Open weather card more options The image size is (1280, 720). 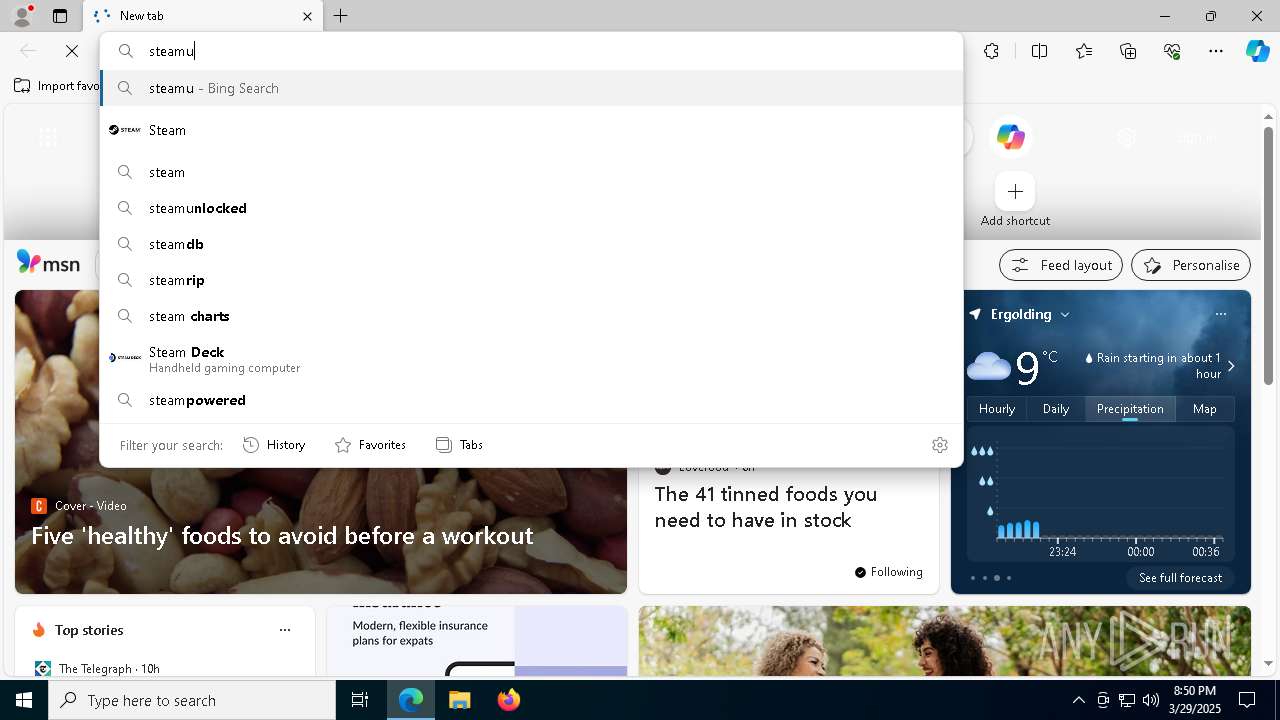1220,314
